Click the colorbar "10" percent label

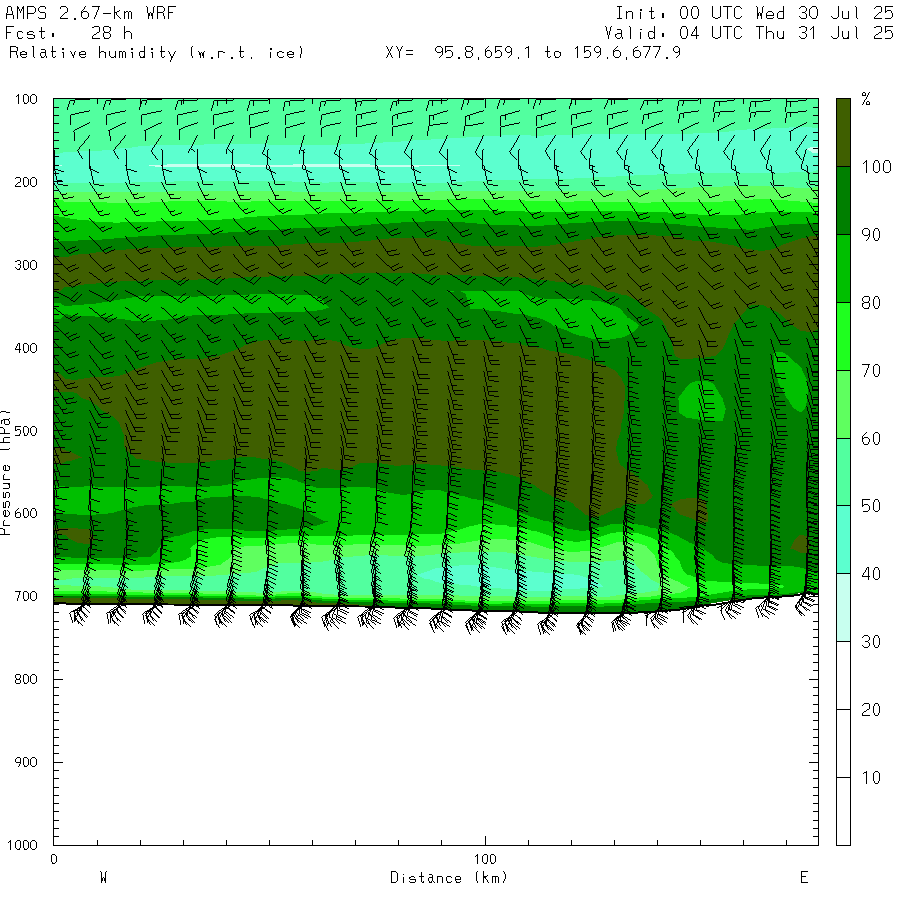871,778
